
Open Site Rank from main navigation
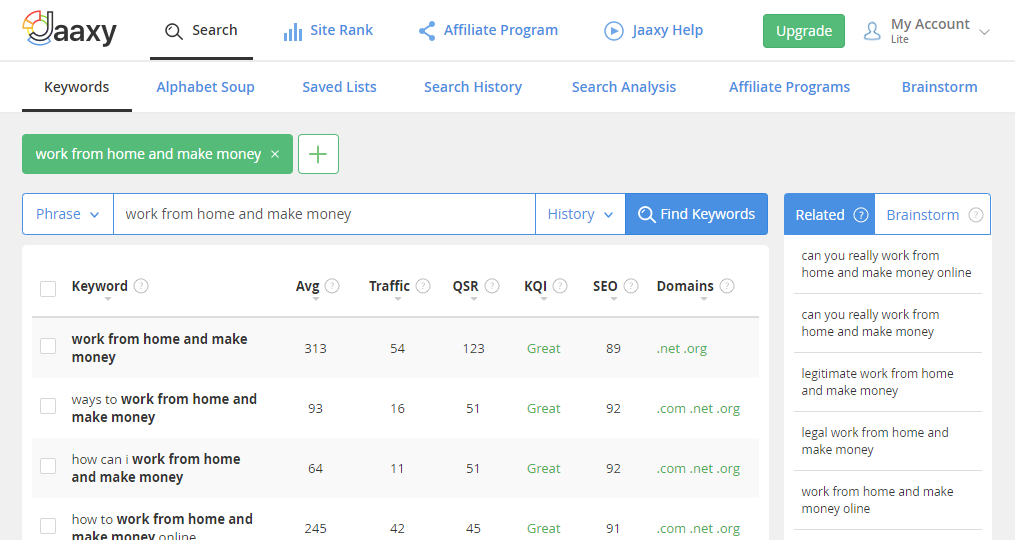(328, 30)
